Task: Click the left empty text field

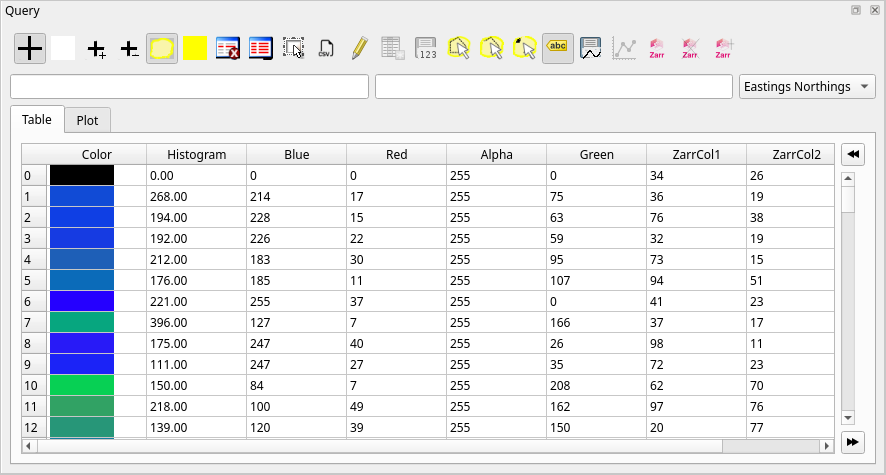Action: (x=189, y=86)
